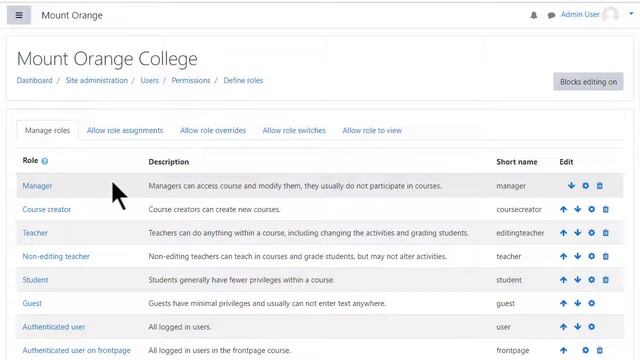
Task: Click the 'editingteacher' short name cell
Action: (520, 233)
